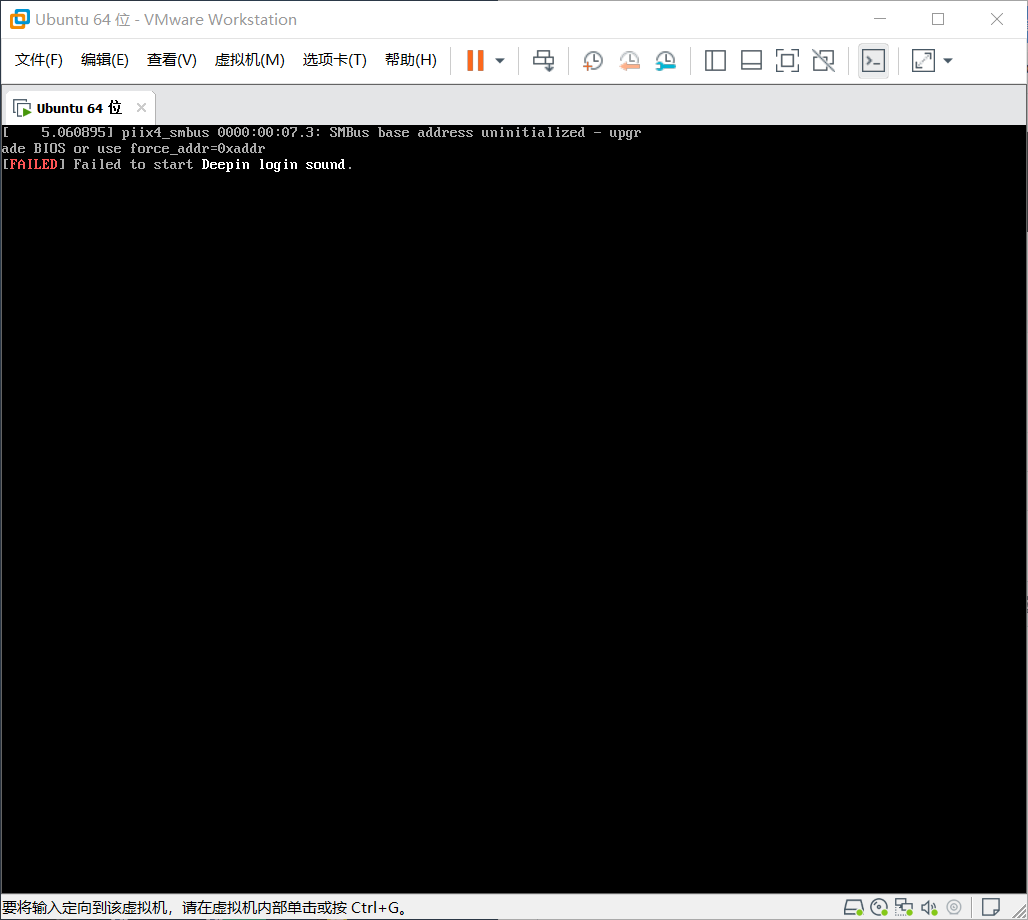Switch to Unity mode icon

click(823, 60)
